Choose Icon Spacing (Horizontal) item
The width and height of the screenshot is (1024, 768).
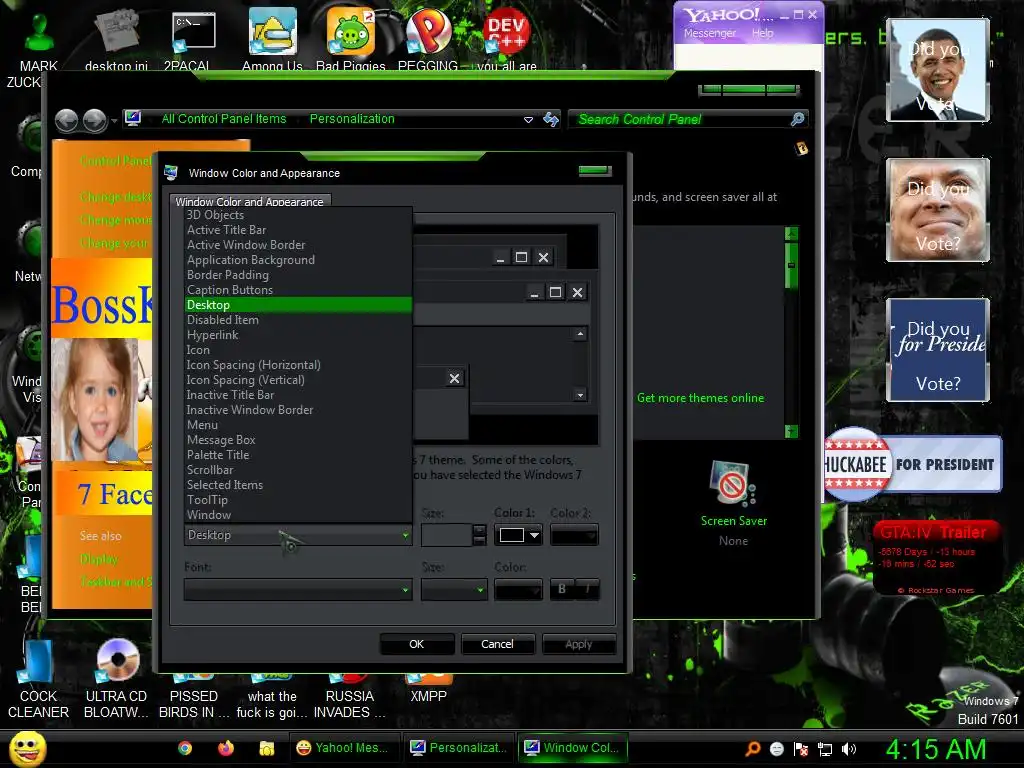(x=298, y=365)
